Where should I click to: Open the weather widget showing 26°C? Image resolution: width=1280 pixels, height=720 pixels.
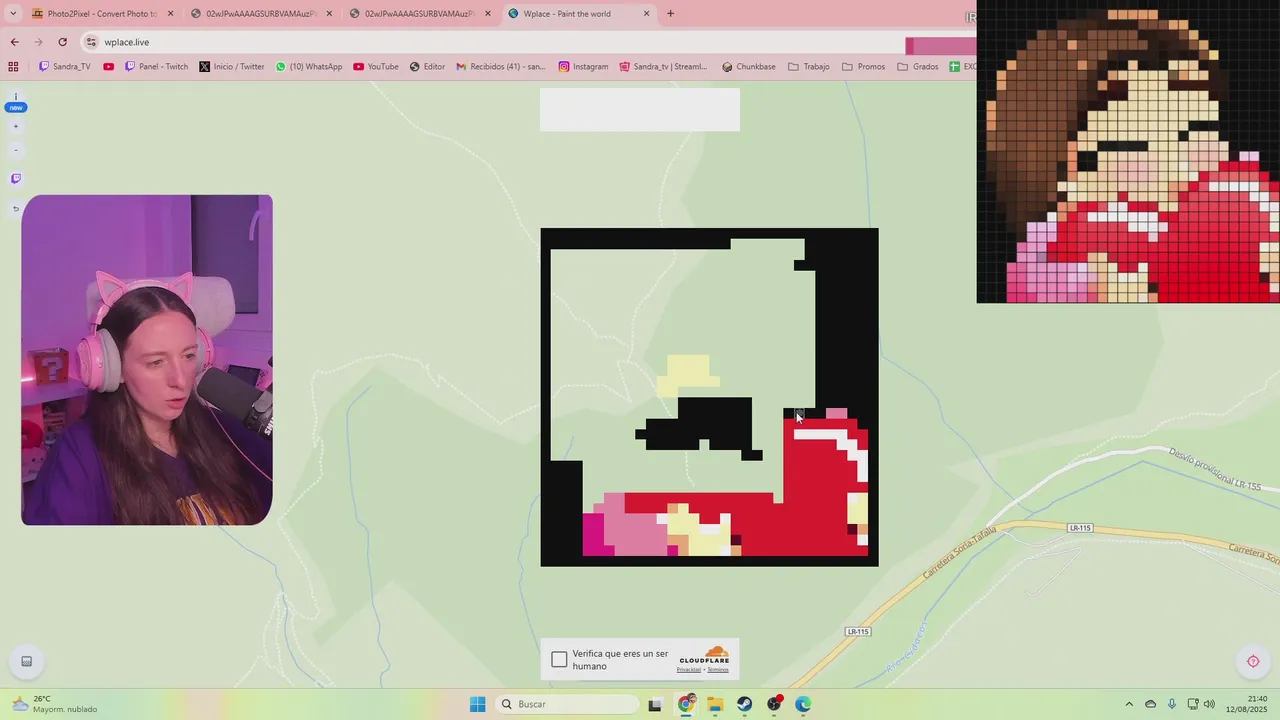[55, 704]
